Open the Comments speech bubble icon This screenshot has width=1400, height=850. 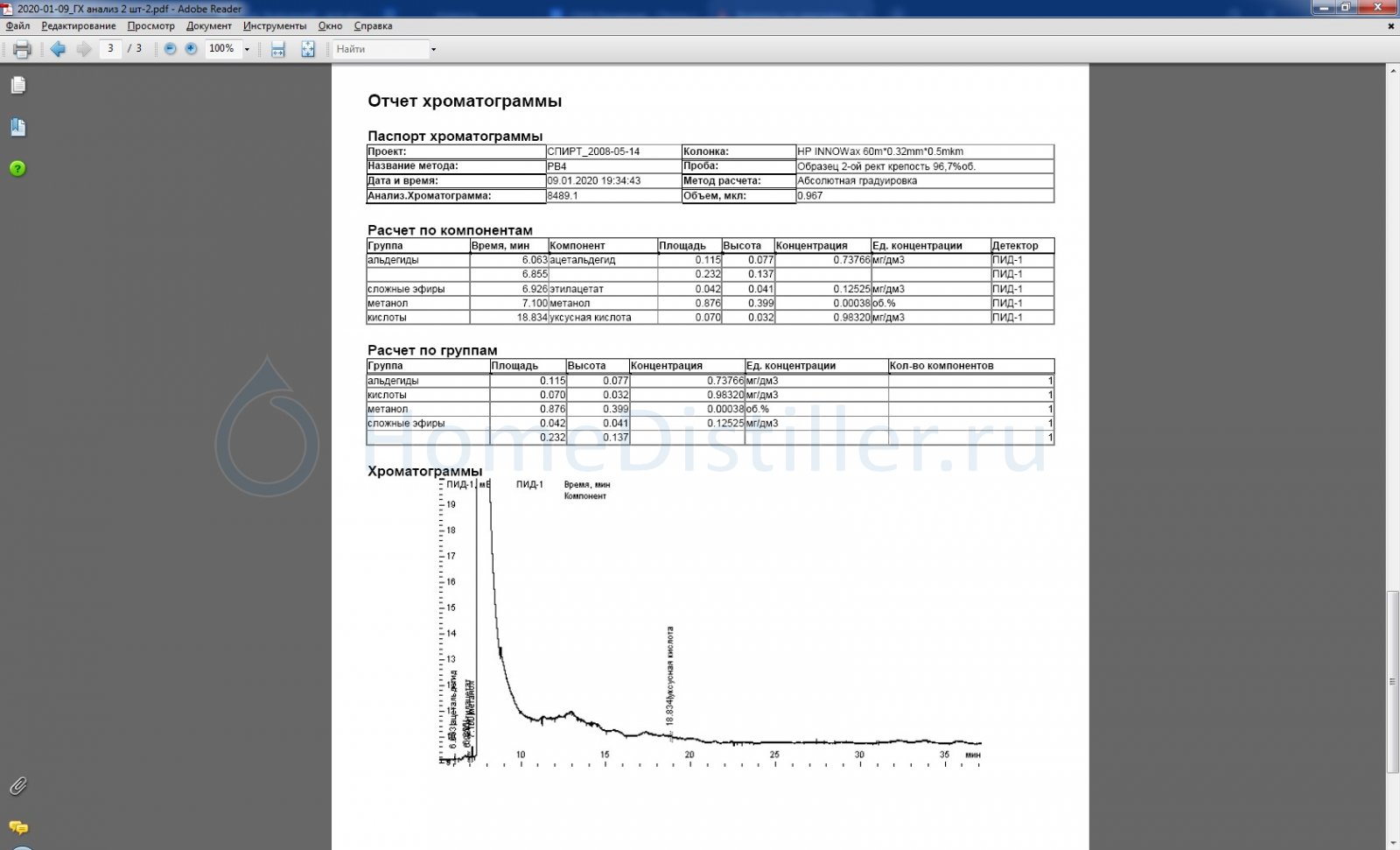pos(17,827)
